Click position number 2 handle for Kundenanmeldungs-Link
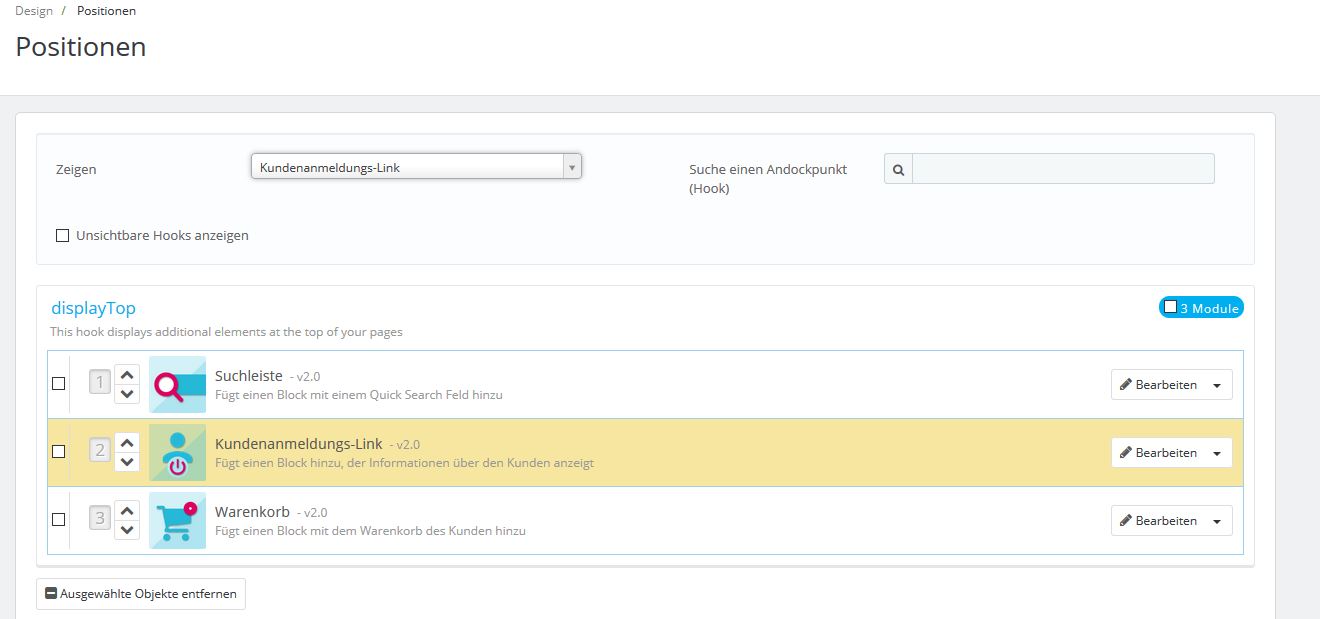The width and height of the screenshot is (1320, 619). coord(99,450)
